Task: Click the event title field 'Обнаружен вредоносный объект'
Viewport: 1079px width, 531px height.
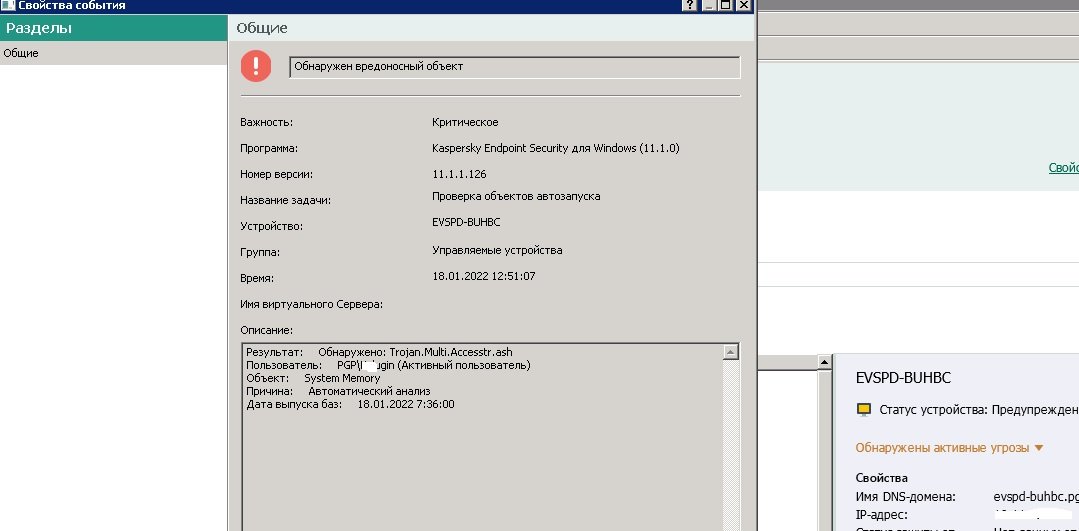Action: tap(515, 67)
